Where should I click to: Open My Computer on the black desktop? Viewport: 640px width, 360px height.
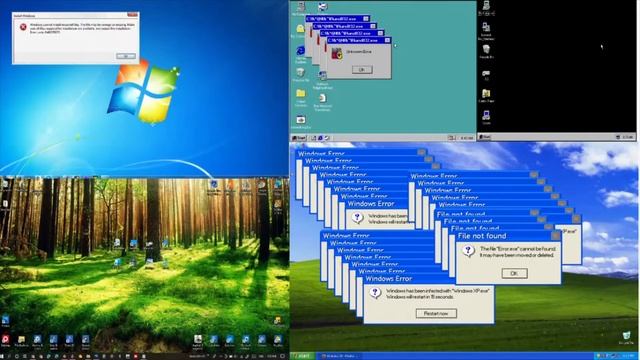pos(486,6)
